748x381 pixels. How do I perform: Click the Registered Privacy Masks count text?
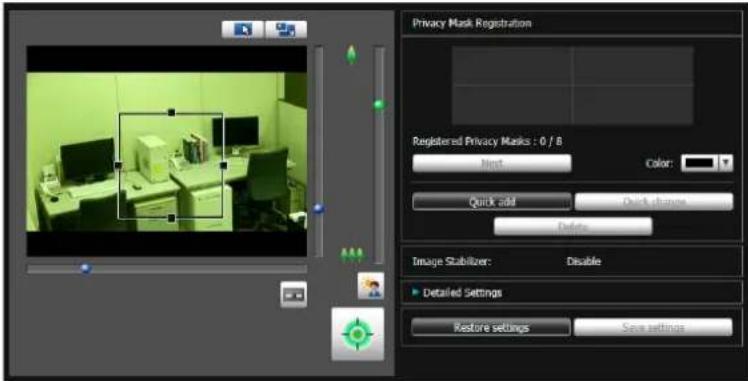coord(487,141)
